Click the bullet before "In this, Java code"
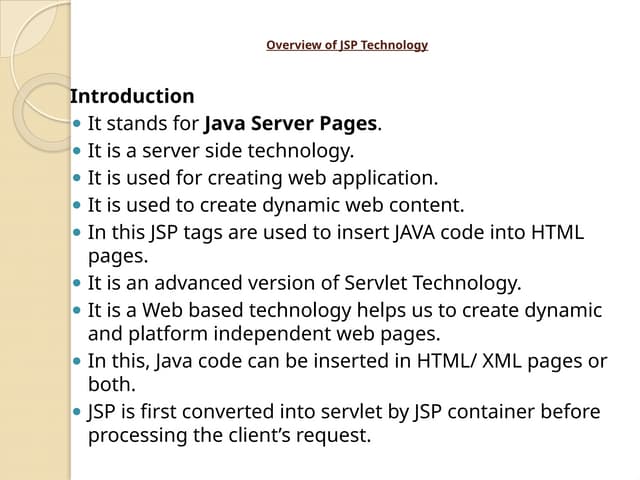This screenshot has width=640, height=480. [x=78, y=362]
